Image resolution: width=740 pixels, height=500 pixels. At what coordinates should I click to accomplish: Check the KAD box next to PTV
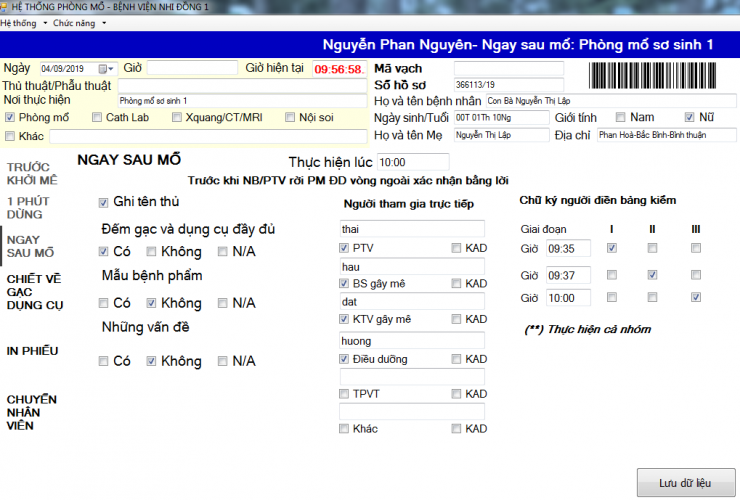pos(456,248)
